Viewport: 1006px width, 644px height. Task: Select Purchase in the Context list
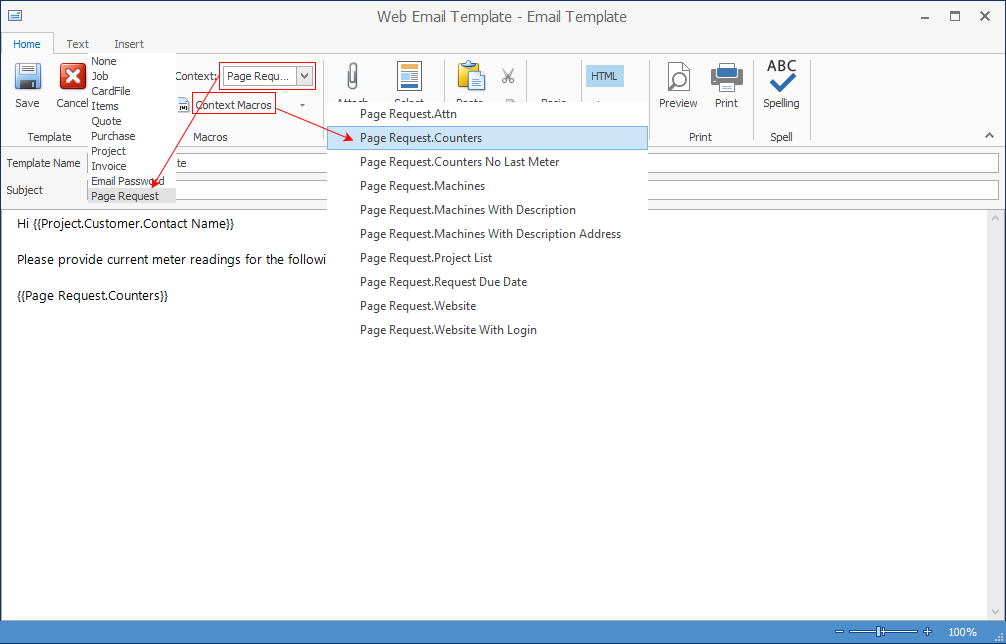(132, 136)
